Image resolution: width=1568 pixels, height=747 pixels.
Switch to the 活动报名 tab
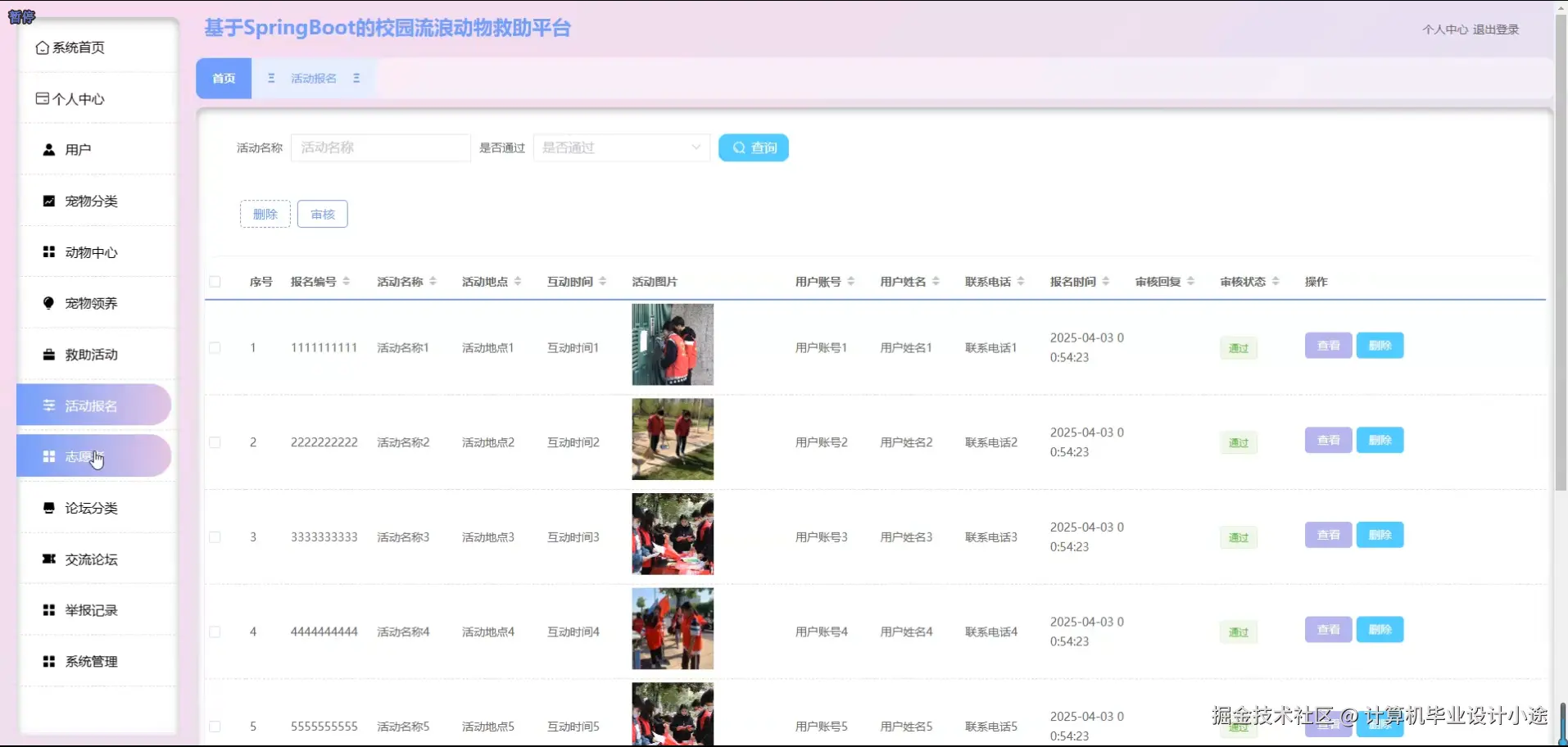click(x=314, y=78)
